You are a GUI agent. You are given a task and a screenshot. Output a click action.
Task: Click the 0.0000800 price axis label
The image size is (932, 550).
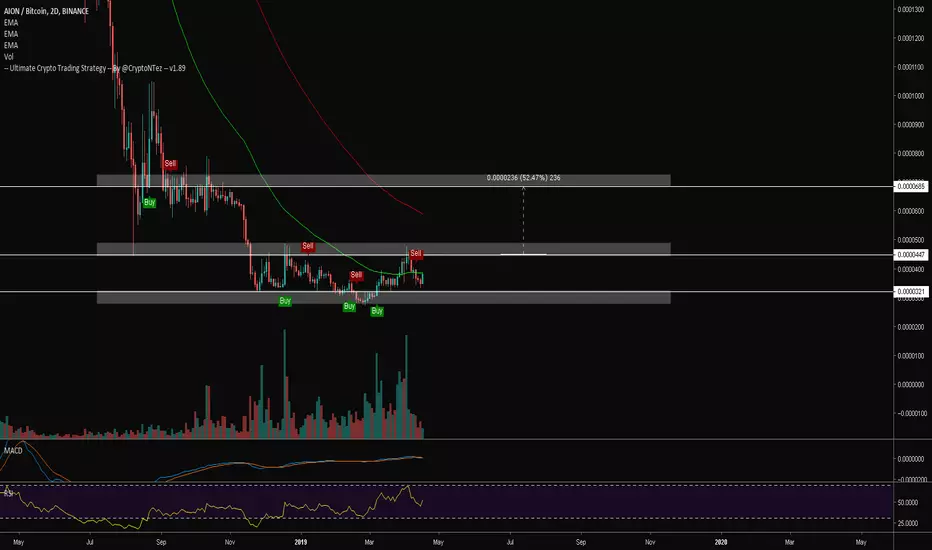coord(911,153)
